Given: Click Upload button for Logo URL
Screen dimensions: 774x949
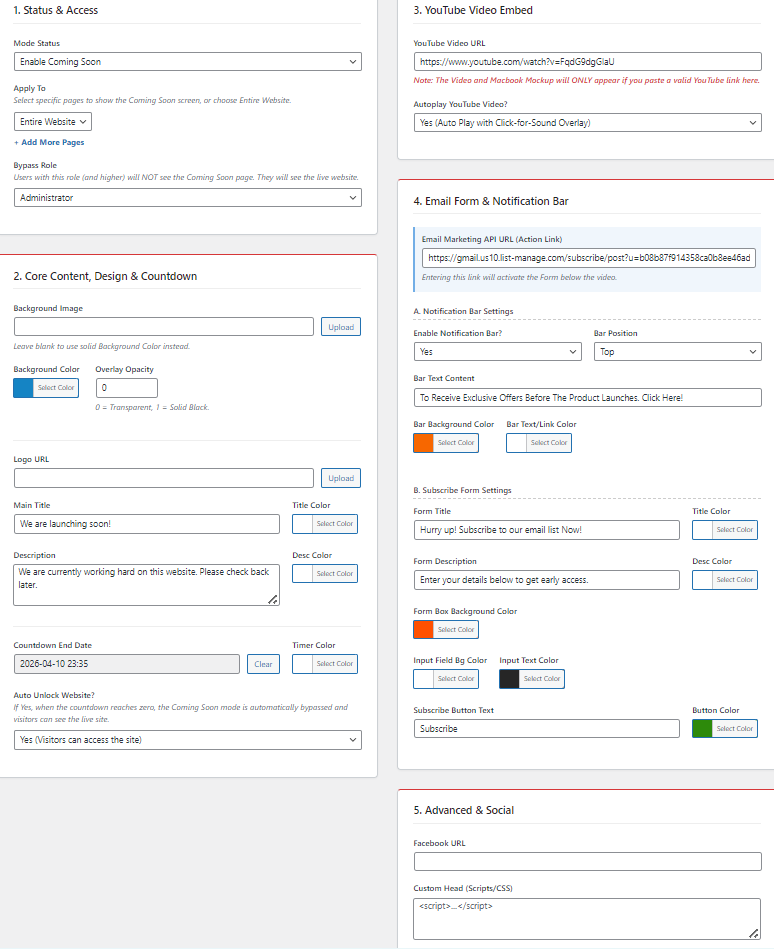Looking at the screenshot, I should point(341,478).
